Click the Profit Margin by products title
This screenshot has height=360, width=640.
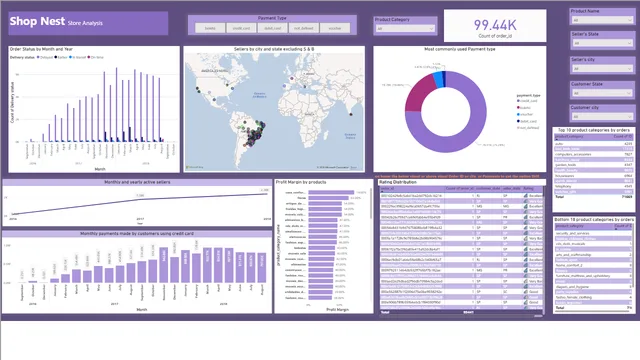coord(301,182)
